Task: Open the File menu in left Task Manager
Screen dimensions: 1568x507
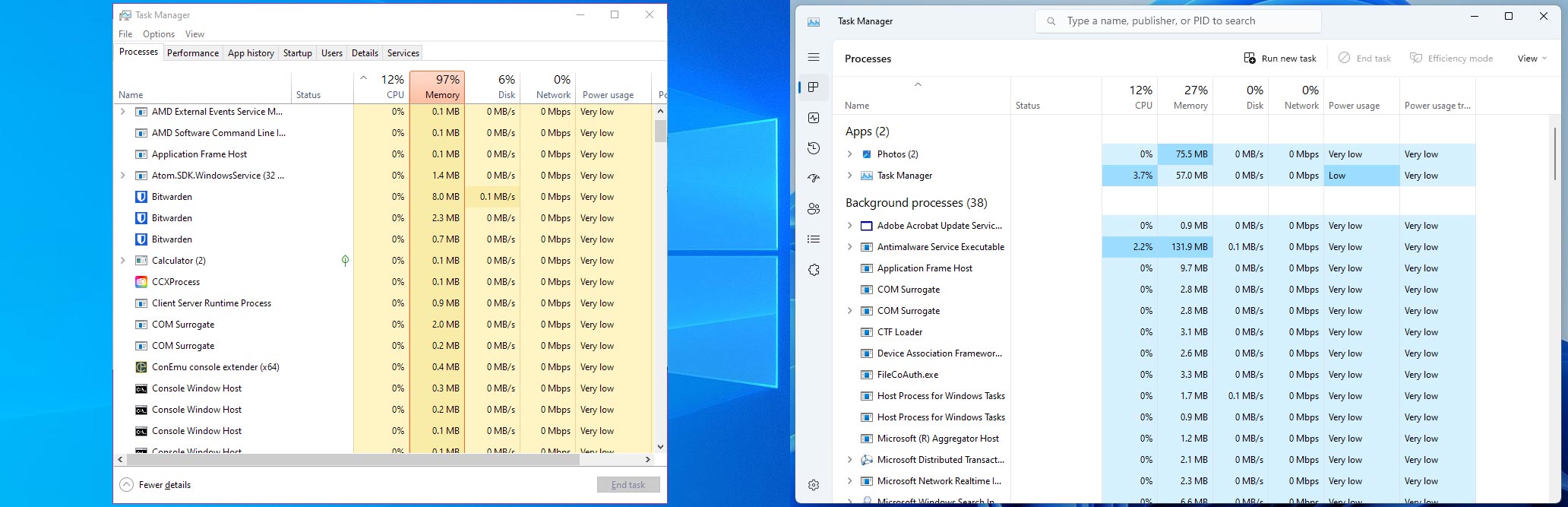Action: tap(125, 34)
